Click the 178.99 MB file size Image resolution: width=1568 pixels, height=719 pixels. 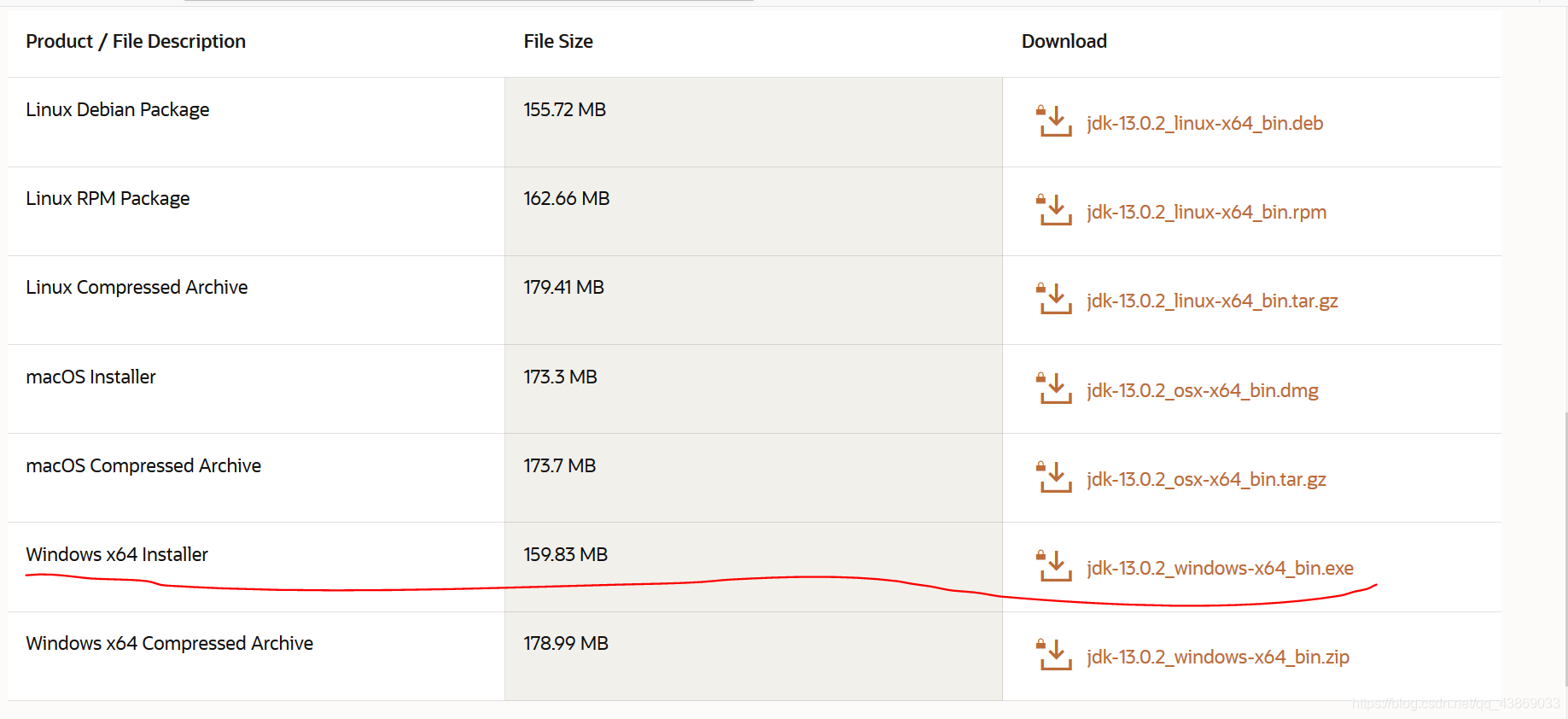(x=566, y=643)
